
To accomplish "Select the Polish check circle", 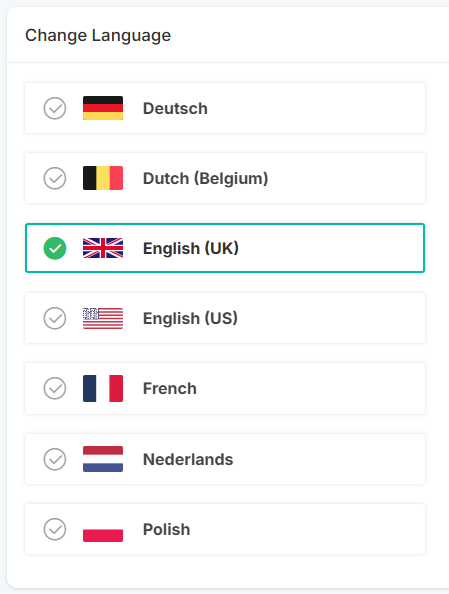I will [x=55, y=529].
